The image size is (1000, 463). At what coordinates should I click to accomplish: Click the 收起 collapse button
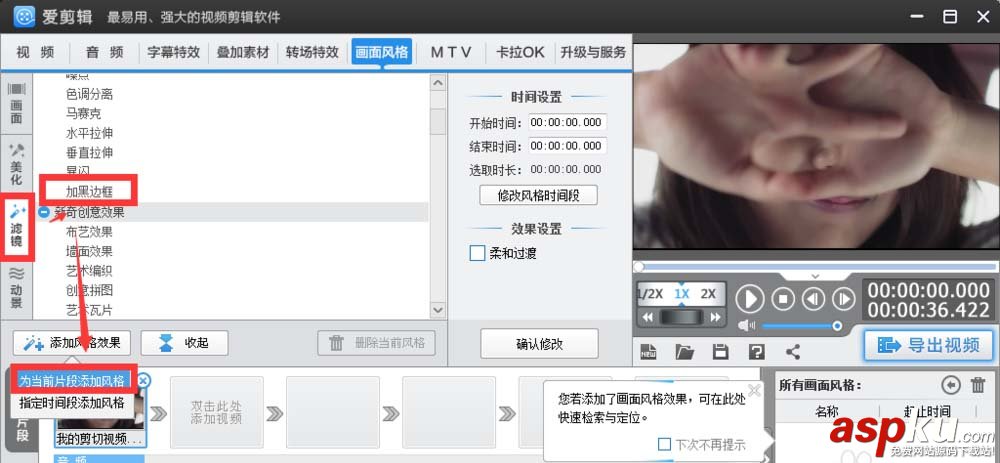[x=184, y=343]
